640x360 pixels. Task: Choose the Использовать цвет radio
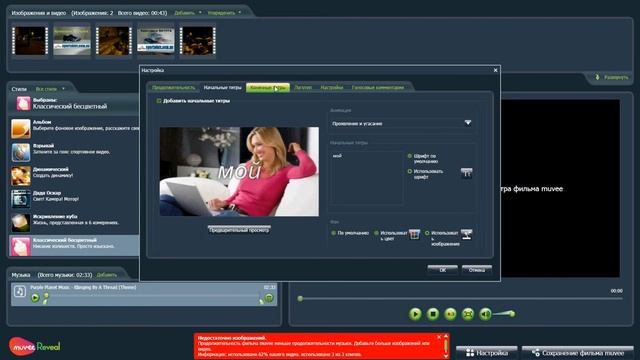click(x=376, y=233)
